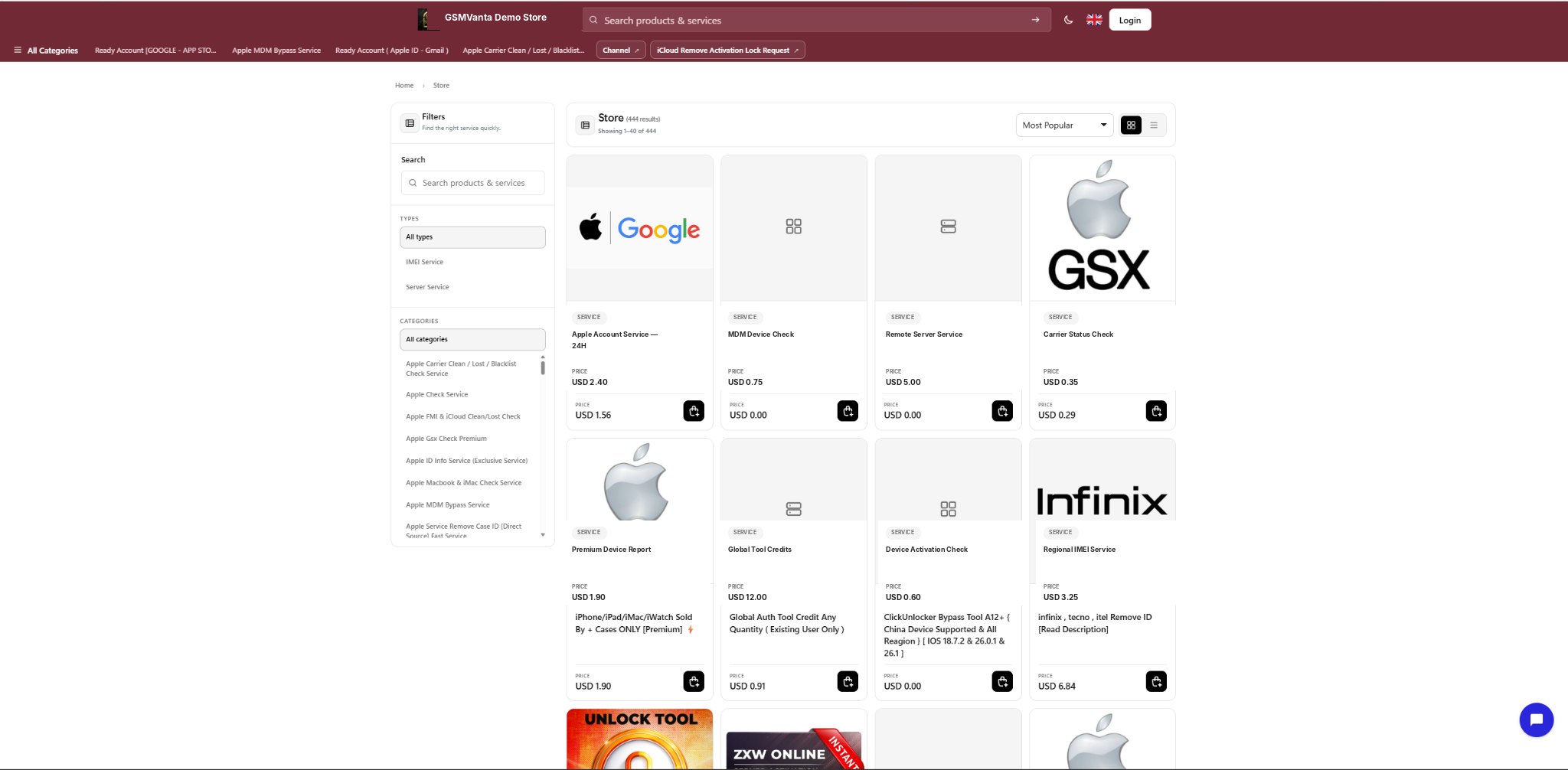This screenshot has height=770, width=1568.
Task: Toggle dark mode with the moon icon
Action: tap(1068, 20)
